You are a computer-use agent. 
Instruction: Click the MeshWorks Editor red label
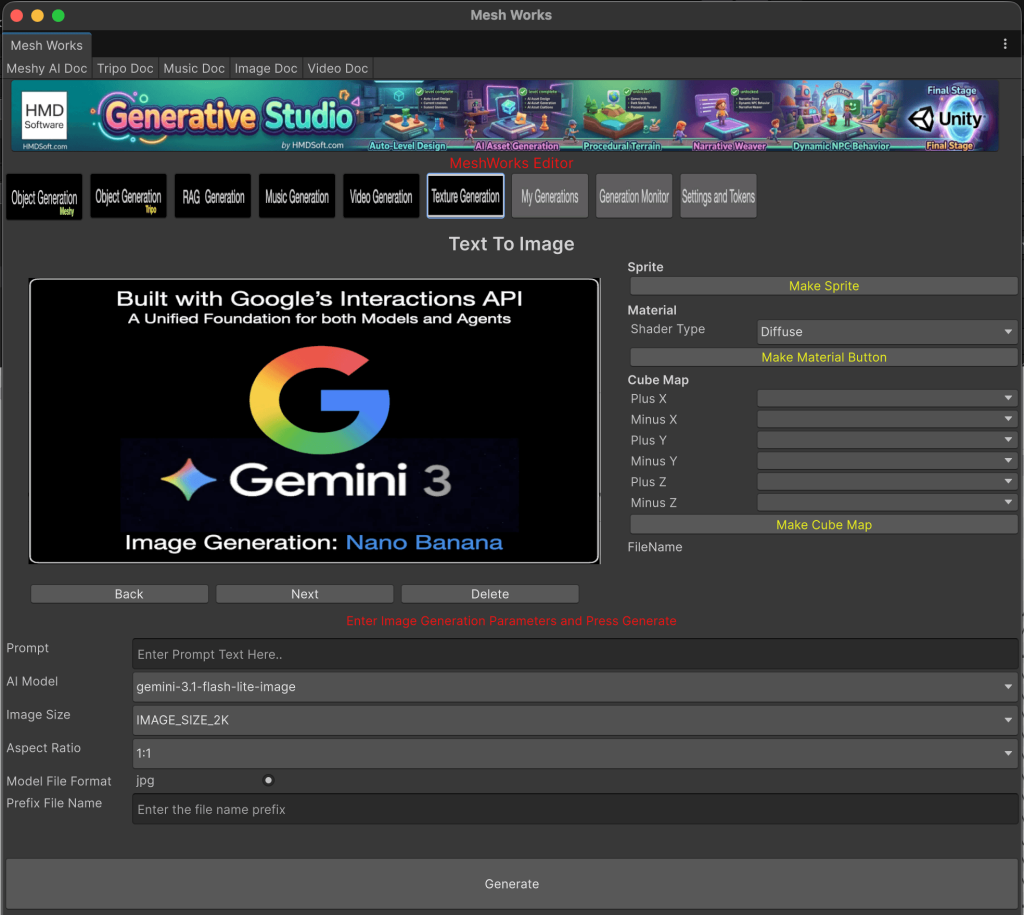[511, 163]
